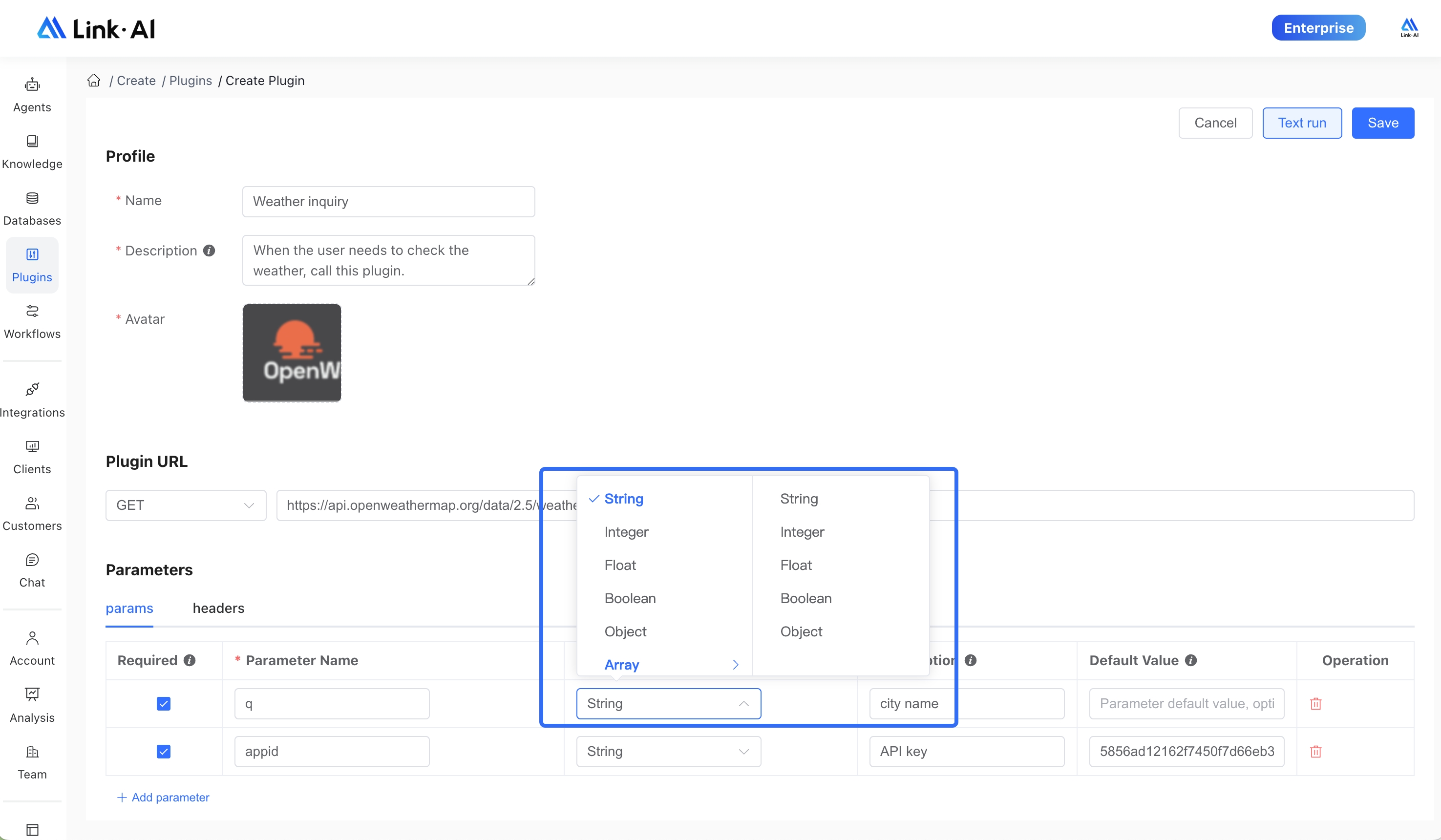
Task: Click the Description textarea
Action: (x=388, y=260)
